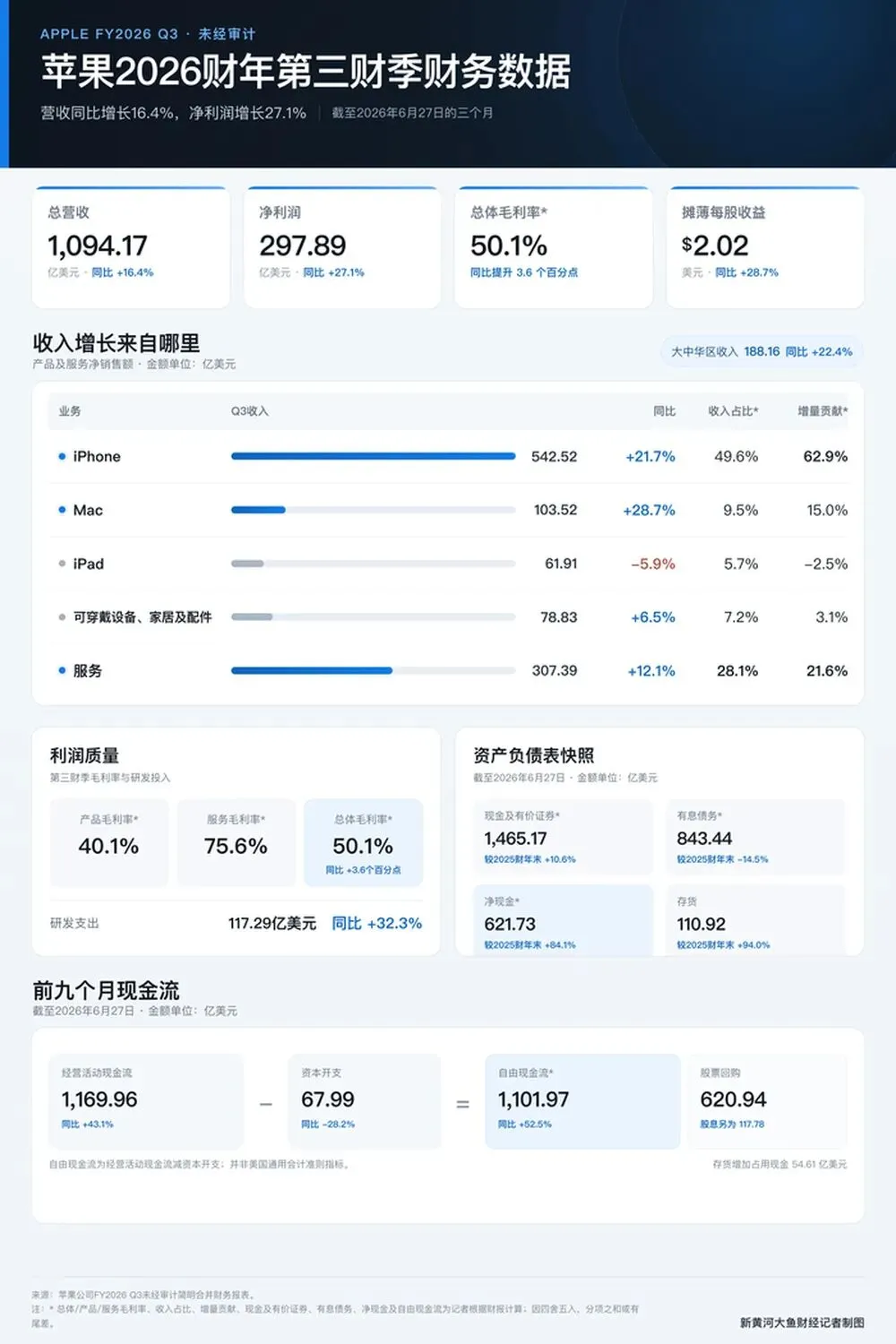This screenshot has width=896, height=1344.
Task: Click the $2.02 earnings per share value
Action: coord(715,246)
